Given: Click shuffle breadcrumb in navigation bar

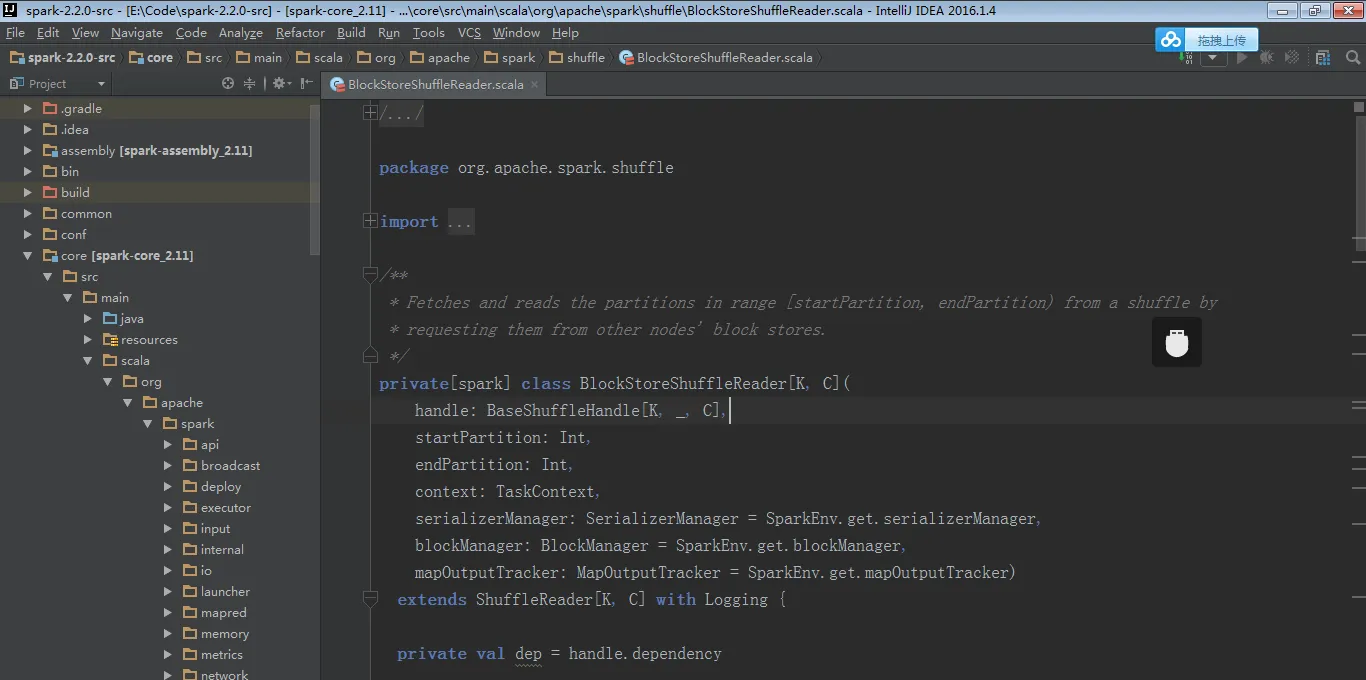Looking at the screenshot, I should pyautogui.click(x=577, y=58).
